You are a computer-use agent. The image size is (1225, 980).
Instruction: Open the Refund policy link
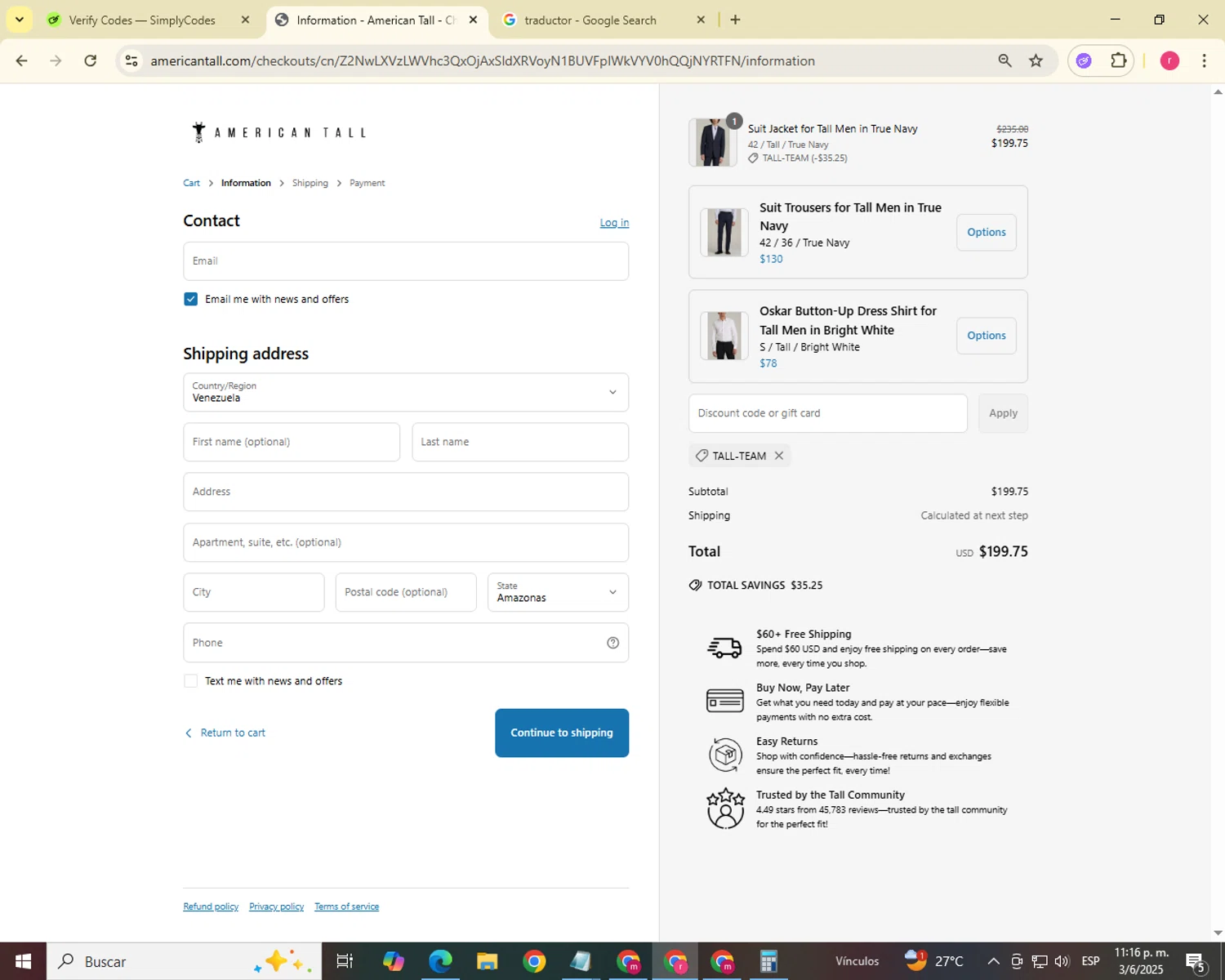pos(211,906)
